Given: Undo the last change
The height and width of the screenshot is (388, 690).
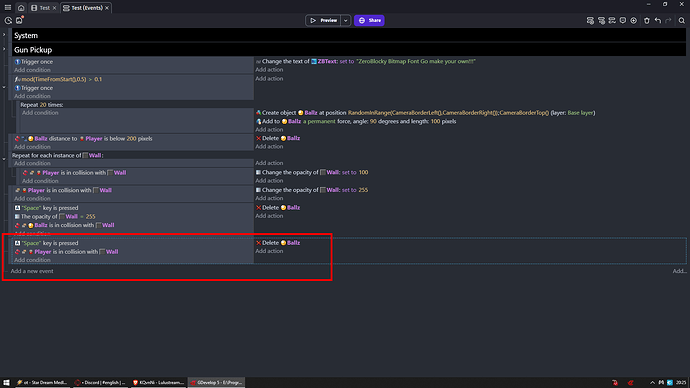Looking at the screenshot, I should [657, 21].
